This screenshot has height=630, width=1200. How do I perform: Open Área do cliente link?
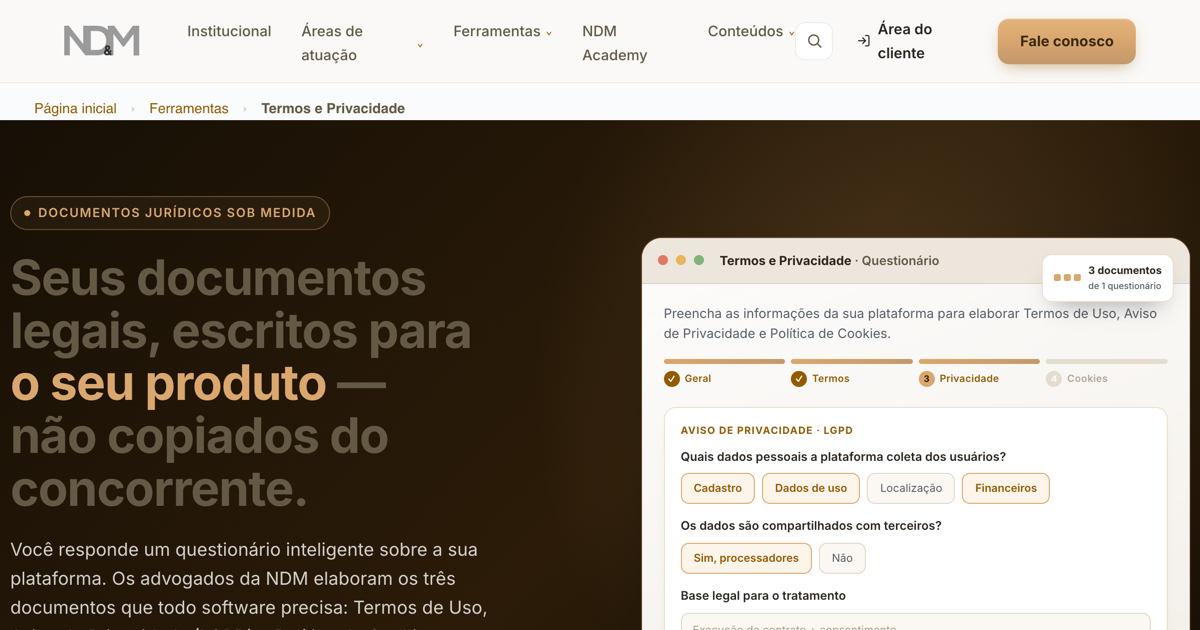point(905,41)
